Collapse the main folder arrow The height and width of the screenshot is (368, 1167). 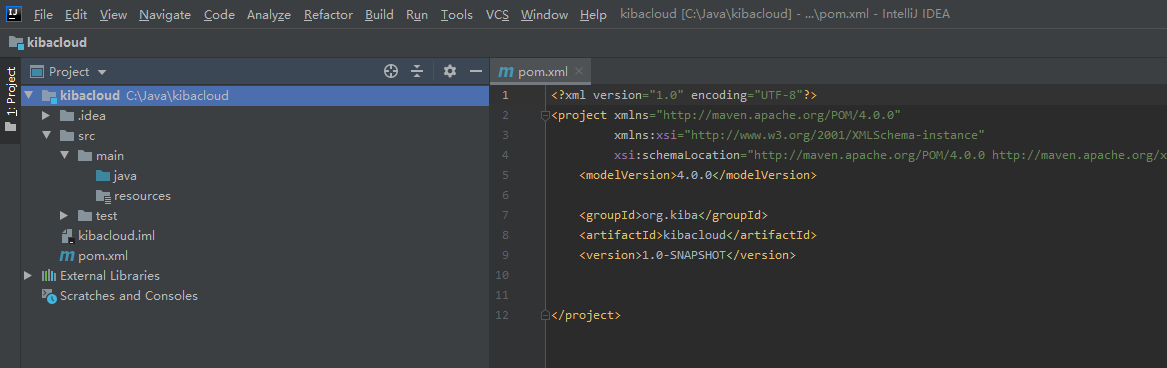[64, 156]
